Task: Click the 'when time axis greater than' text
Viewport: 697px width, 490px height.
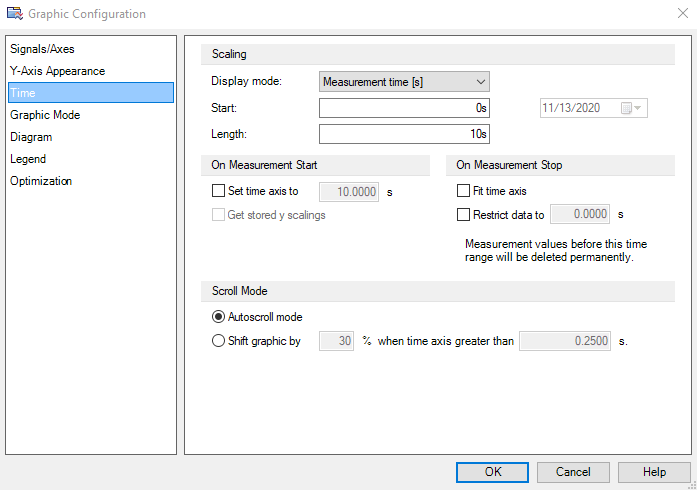Action: pos(445,341)
